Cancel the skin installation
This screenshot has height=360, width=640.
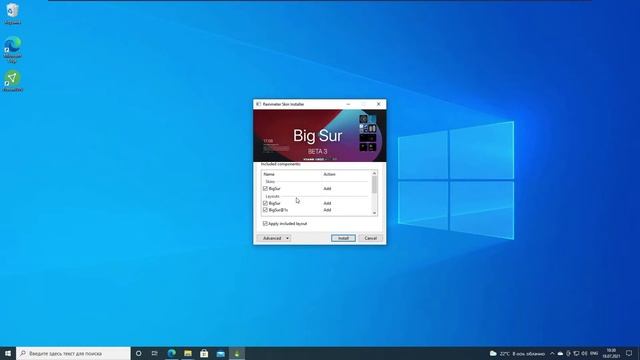[x=371, y=238]
